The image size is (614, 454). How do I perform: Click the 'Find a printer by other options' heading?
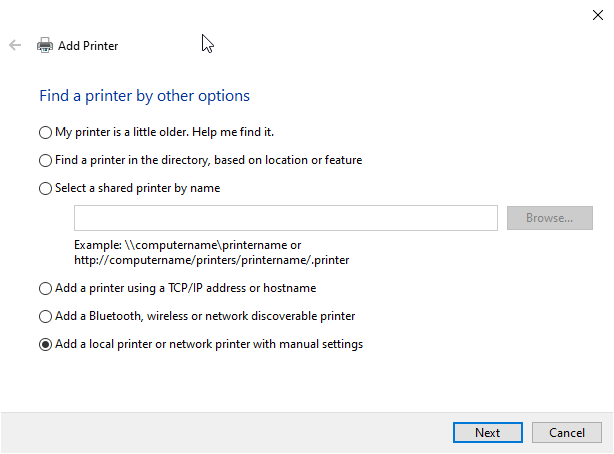(x=144, y=96)
